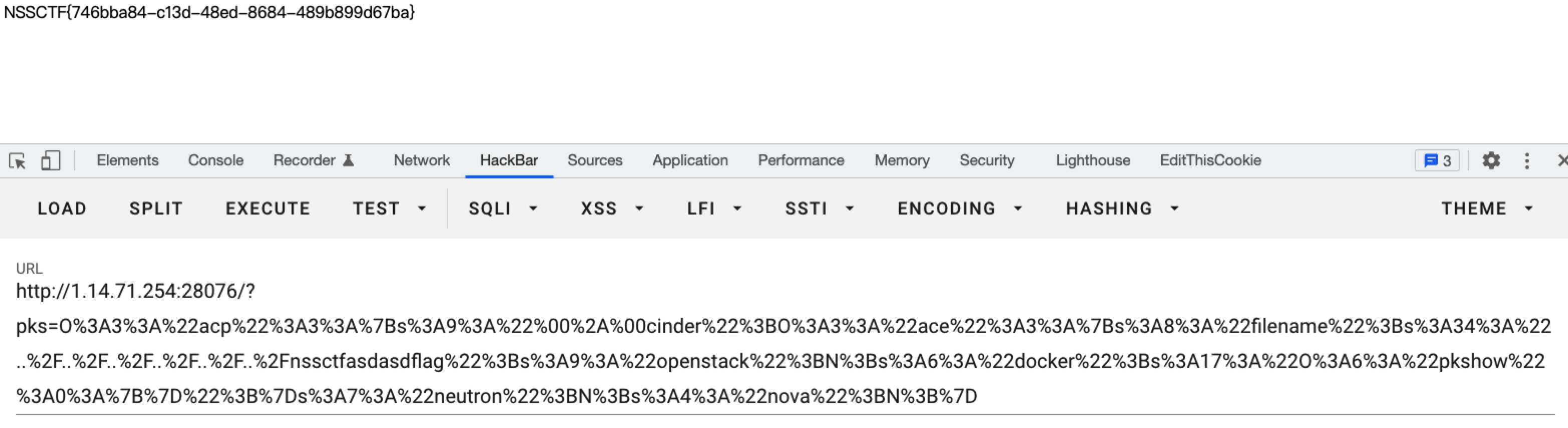1568x428 pixels.
Task: Expand the SSTI dropdown
Action: tap(820, 209)
